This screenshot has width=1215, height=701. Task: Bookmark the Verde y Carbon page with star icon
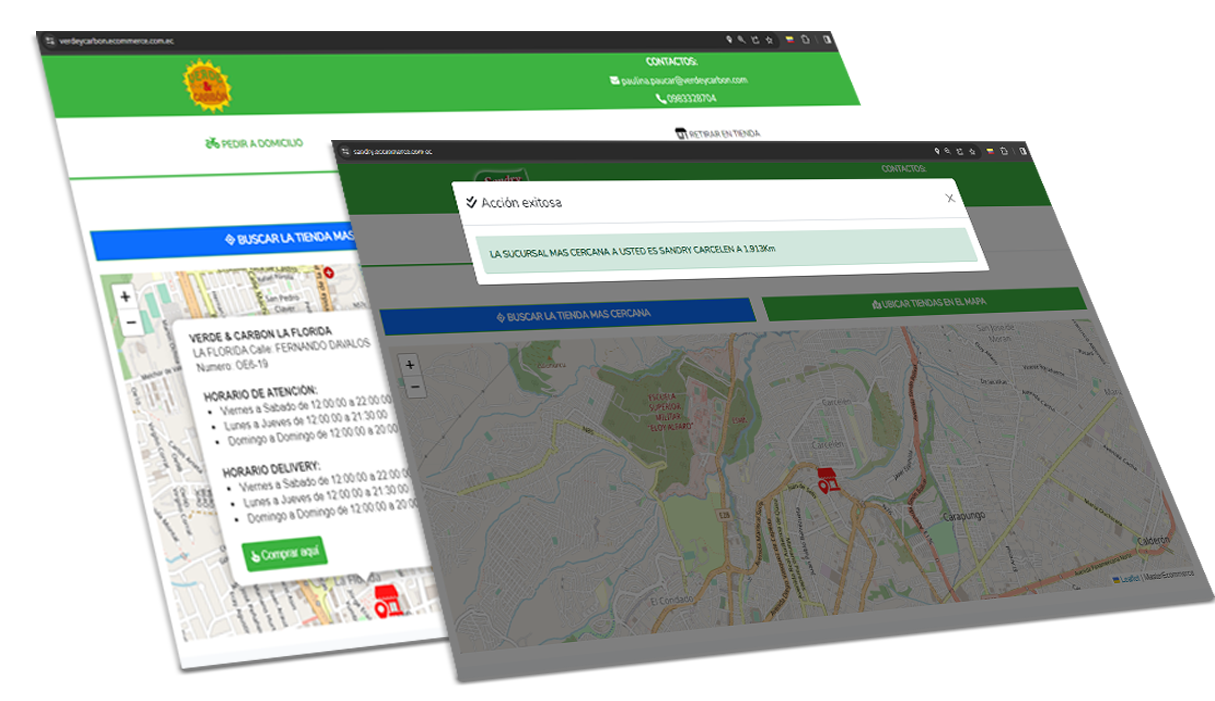769,40
